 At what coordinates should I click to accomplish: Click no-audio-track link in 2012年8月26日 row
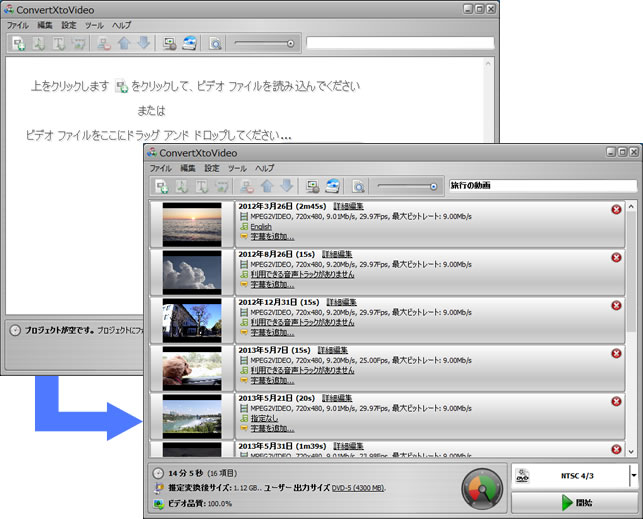point(302,274)
